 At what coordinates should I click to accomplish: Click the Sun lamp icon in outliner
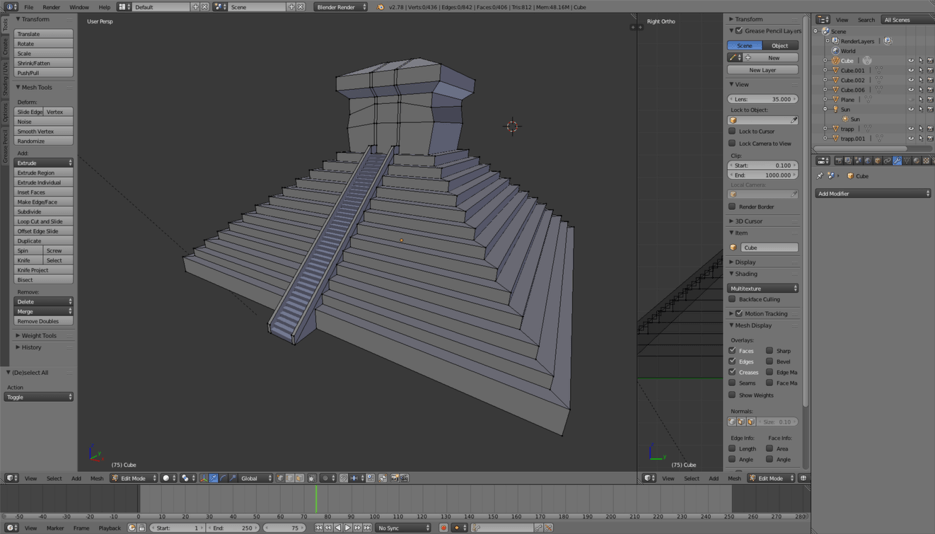click(x=836, y=109)
